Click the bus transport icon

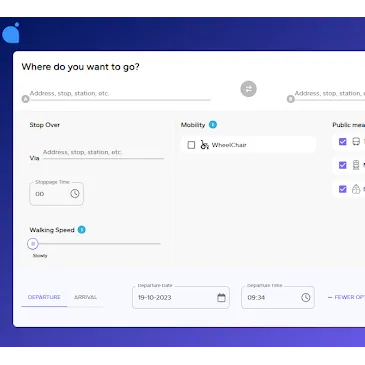(x=356, y=142)
